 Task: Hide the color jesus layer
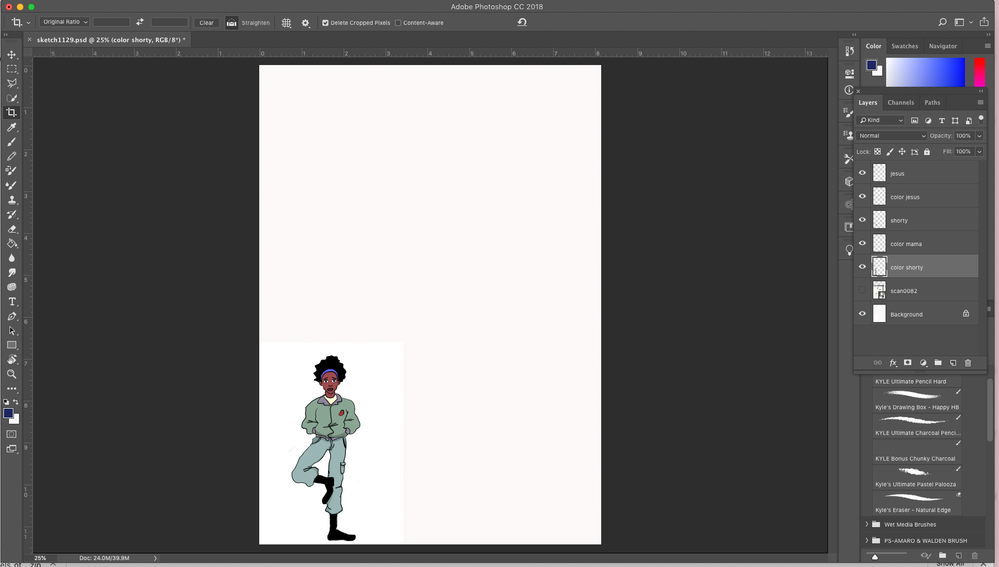tap(862, 196)
